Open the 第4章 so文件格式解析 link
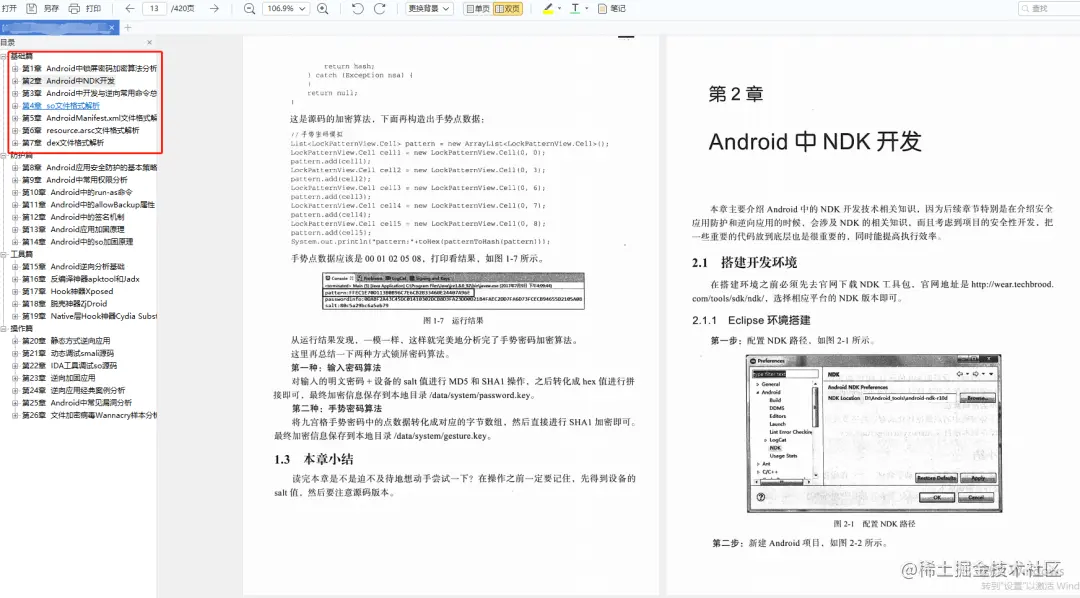 click(x=61, y=106)
